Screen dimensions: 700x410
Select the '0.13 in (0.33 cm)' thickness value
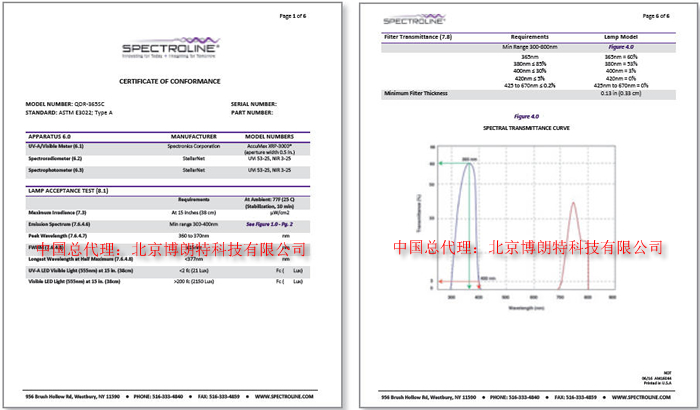pos(621,94)
